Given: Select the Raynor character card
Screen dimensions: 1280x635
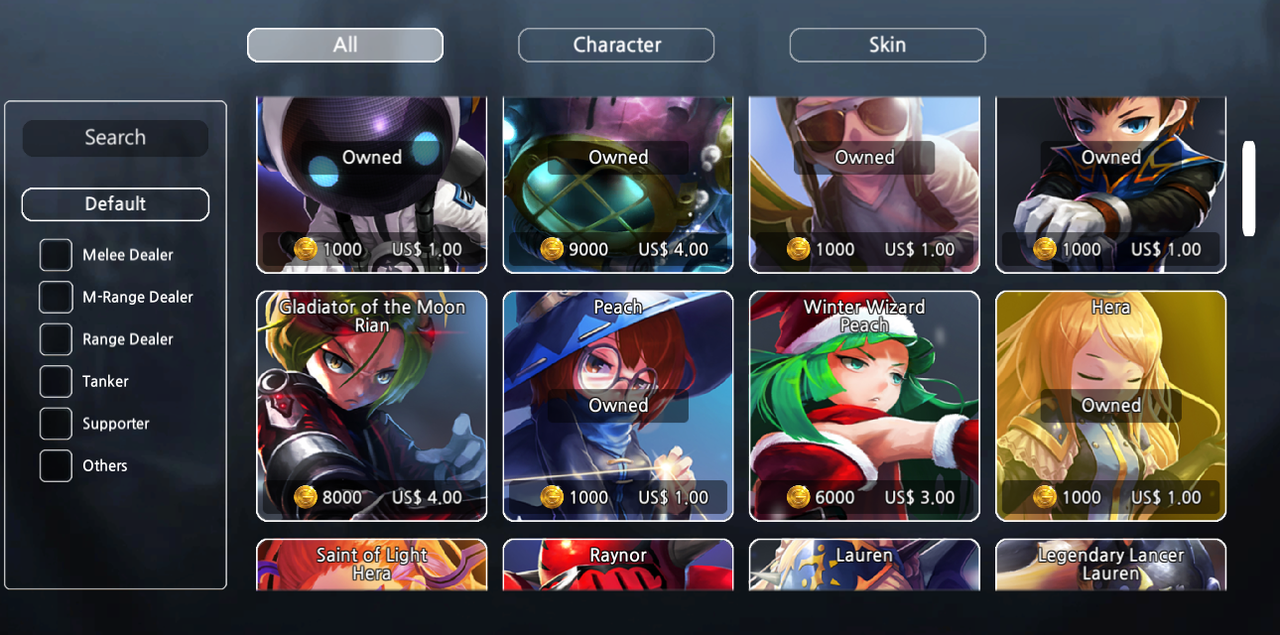Looking at the screenshot, I should pyautogui.click(x=618, y=565).
